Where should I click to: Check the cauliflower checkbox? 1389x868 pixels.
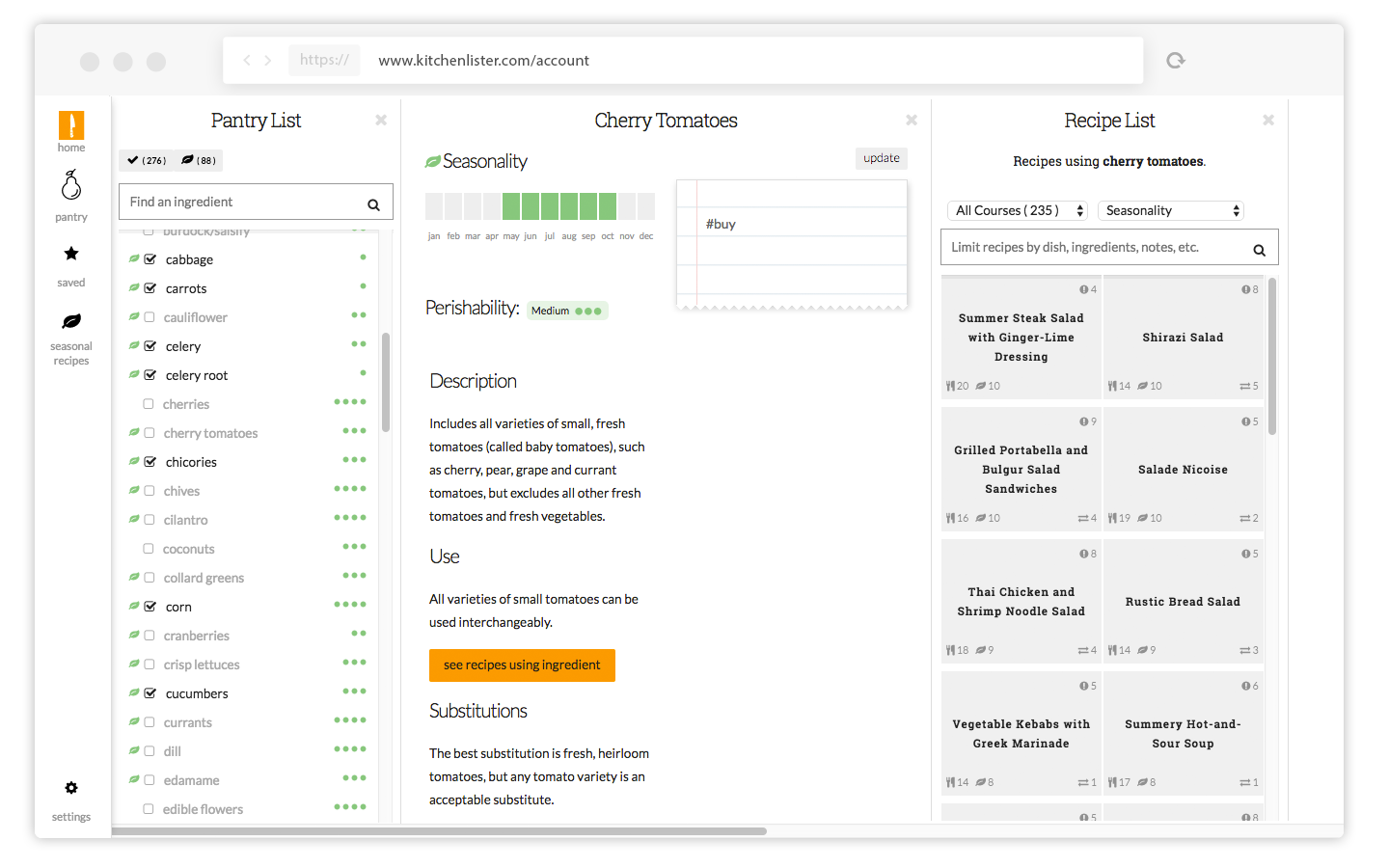tap(150, 316)
